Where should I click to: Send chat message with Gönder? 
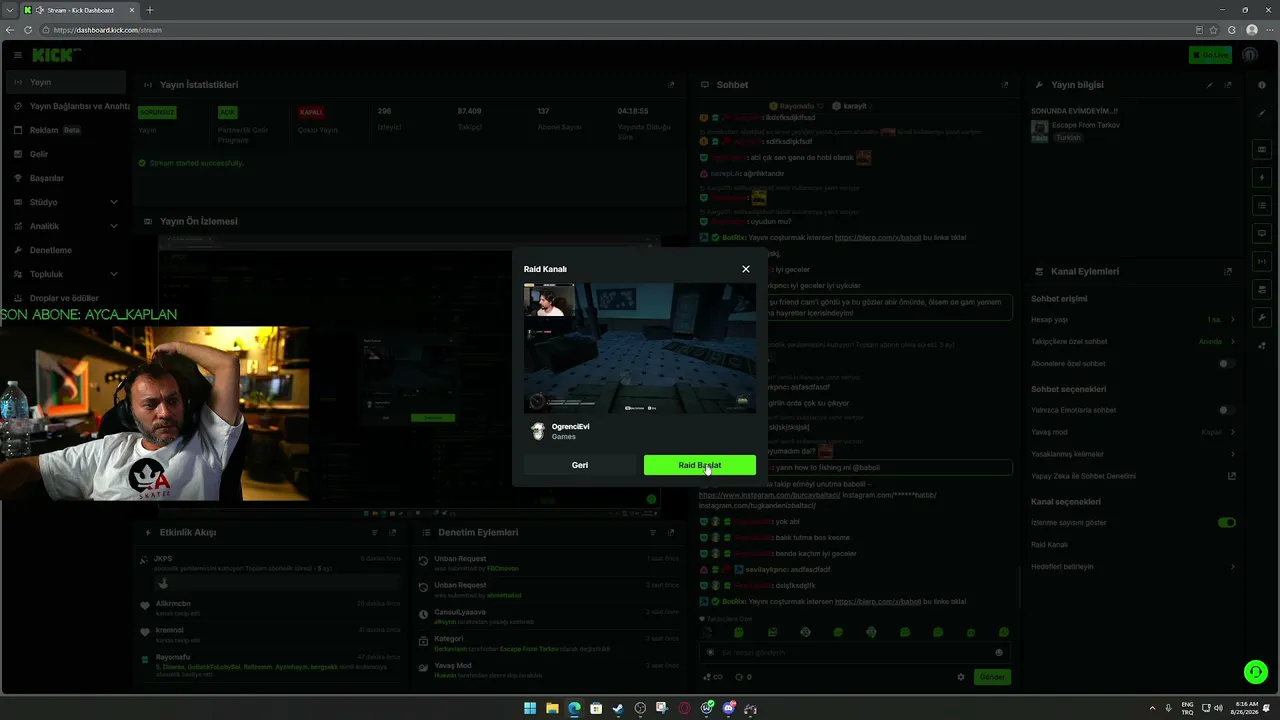[x=992, y=677]
